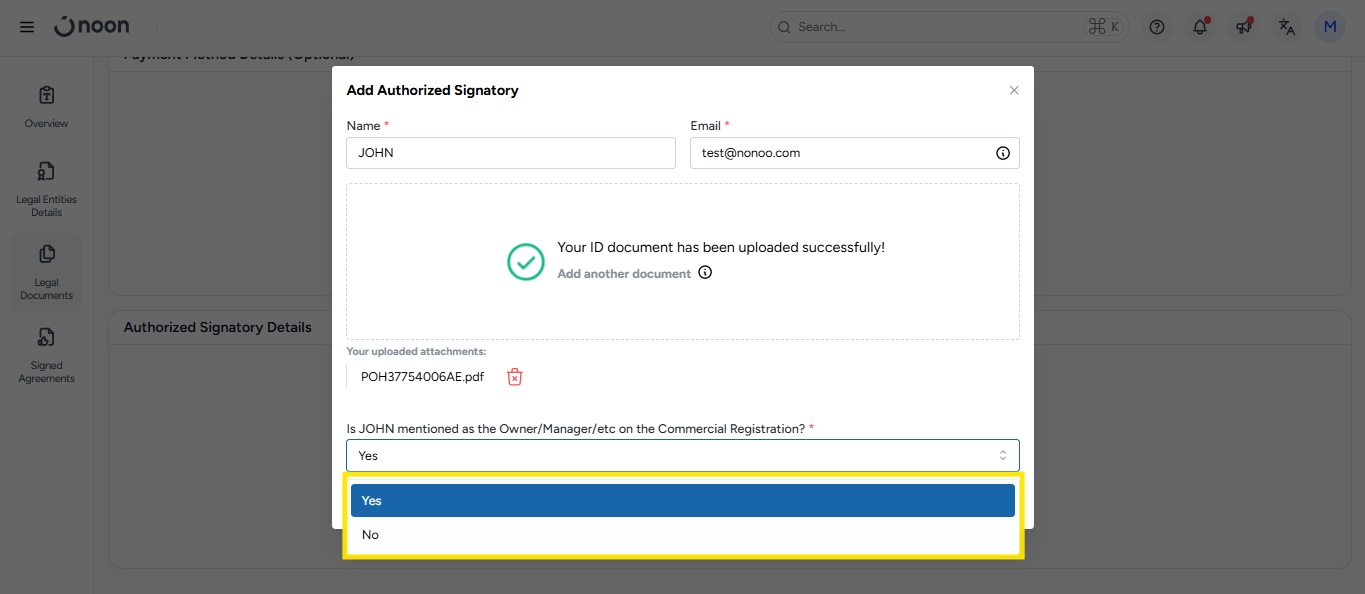The width and height of the screenshot is (1365, 594).
Task: Click Add another document link
Action: 624,274
